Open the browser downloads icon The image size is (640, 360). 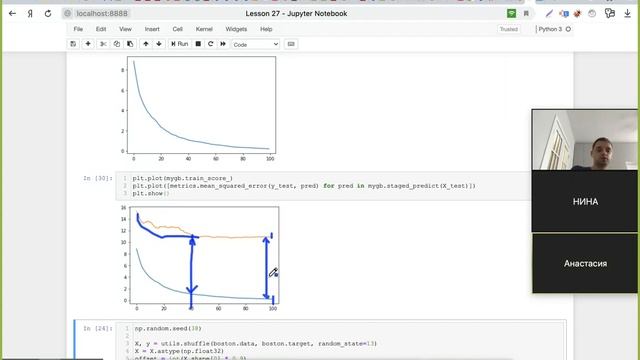coord(627,13)
